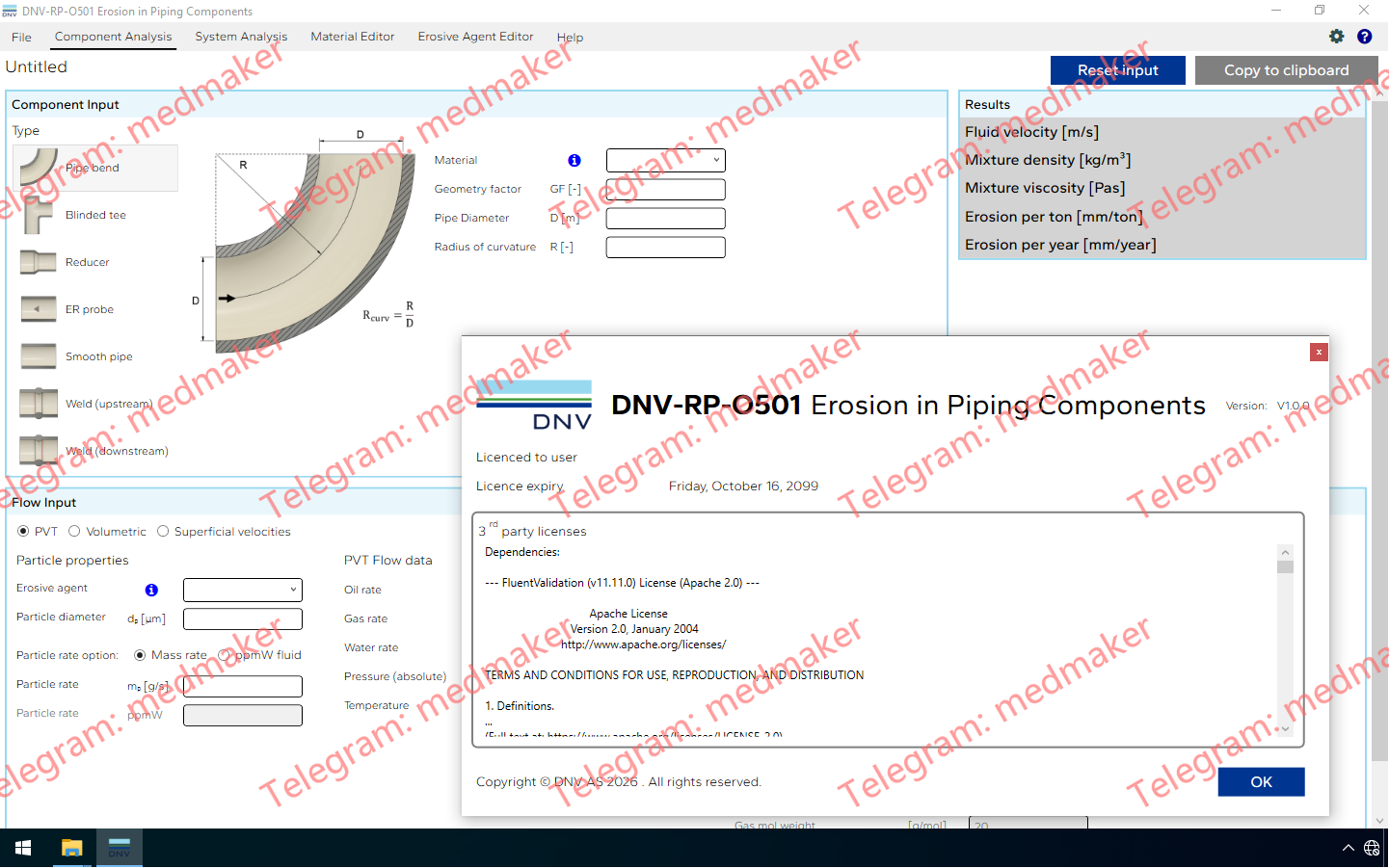Dismiss the about dialog with OK
Image resolution: width=1389 pixels, height=868 pixels.
point(1261,781)
